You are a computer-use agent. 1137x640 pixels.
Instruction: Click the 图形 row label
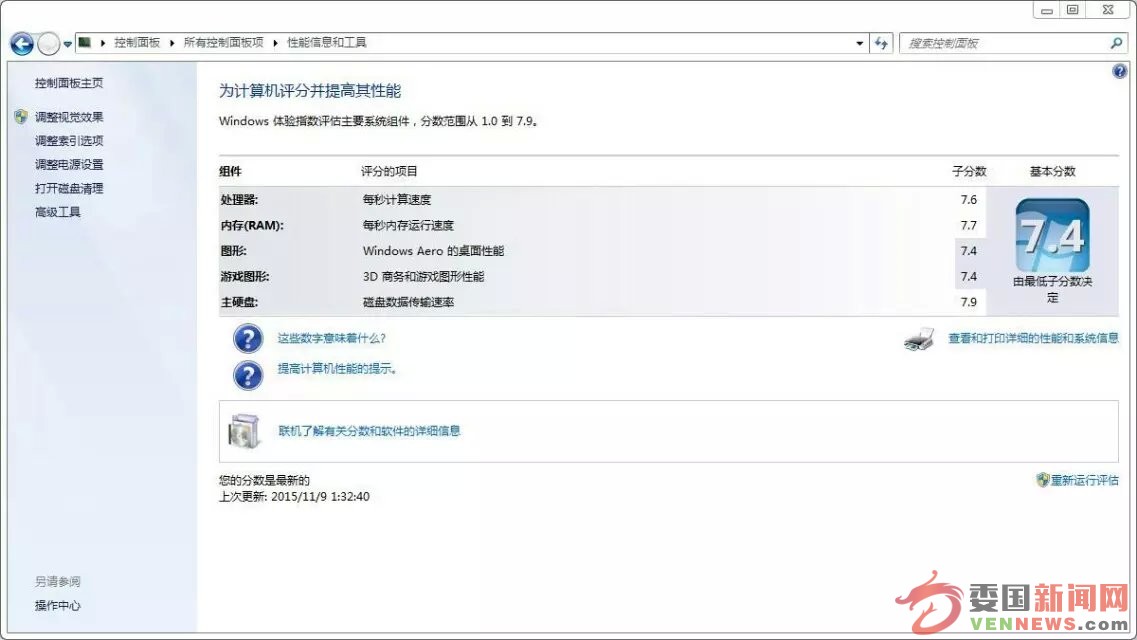click(x=233, y=251)
